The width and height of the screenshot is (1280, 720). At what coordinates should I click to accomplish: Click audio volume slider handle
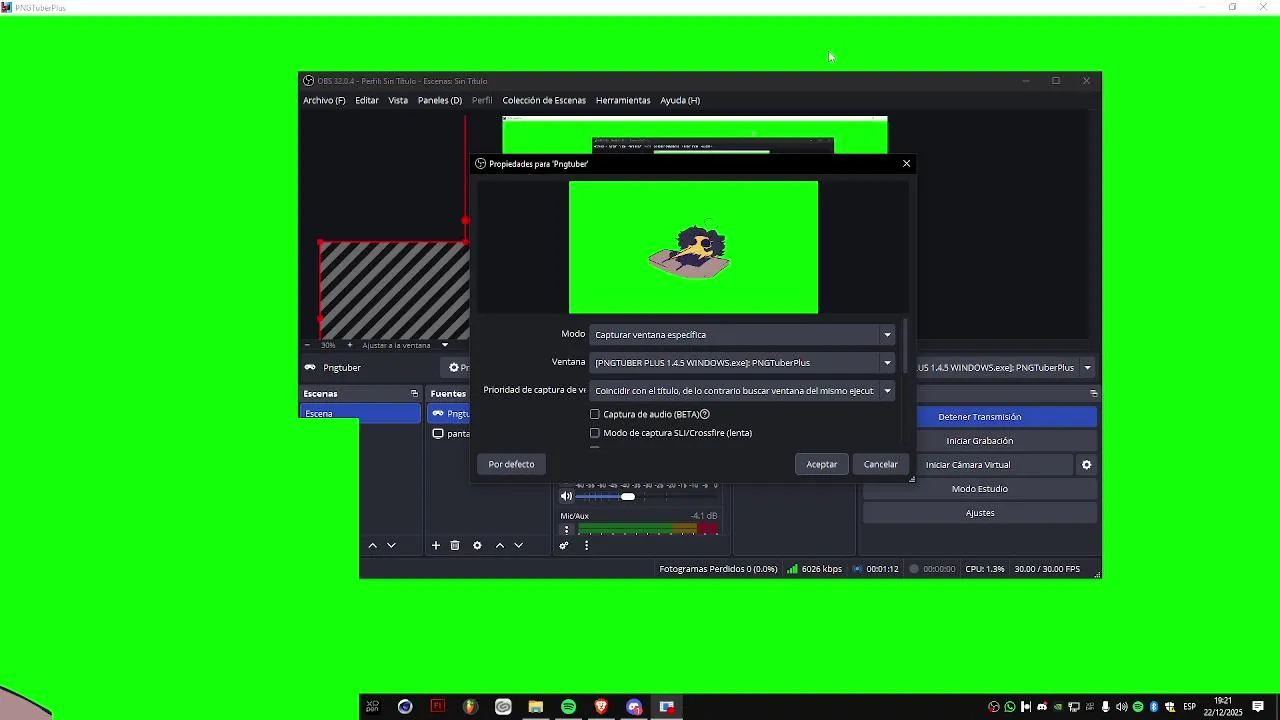coord(628,496)
